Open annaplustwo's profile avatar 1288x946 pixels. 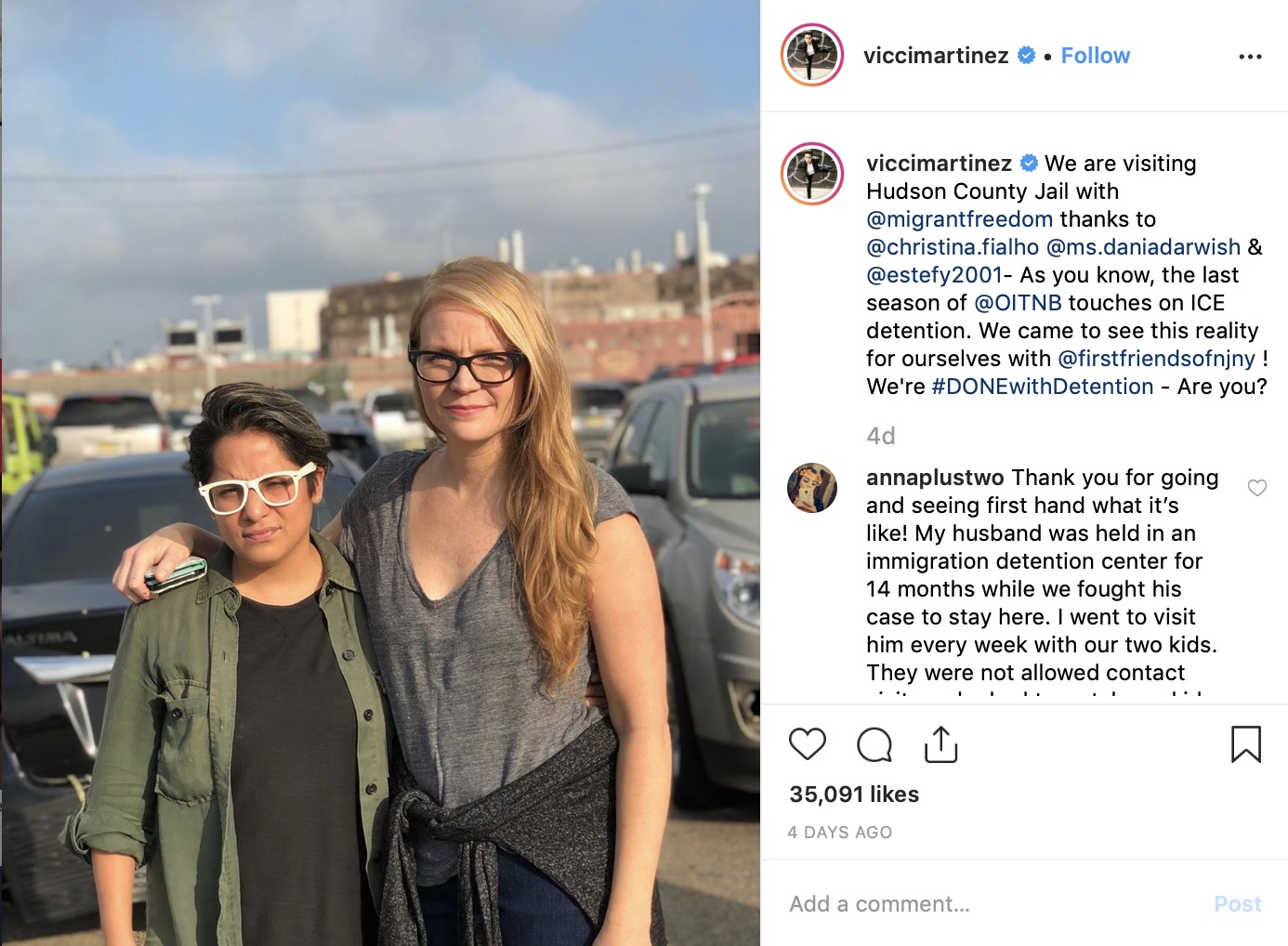pos(812,488)
